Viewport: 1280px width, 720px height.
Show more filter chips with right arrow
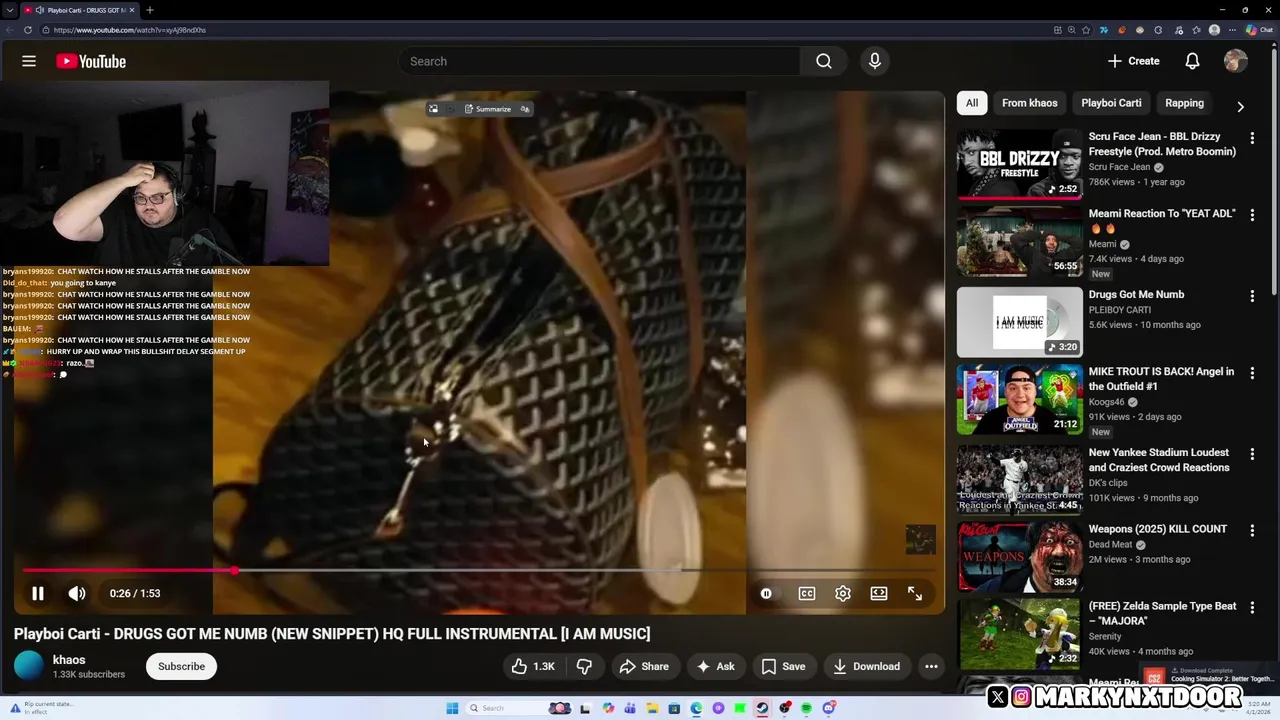1240,106
